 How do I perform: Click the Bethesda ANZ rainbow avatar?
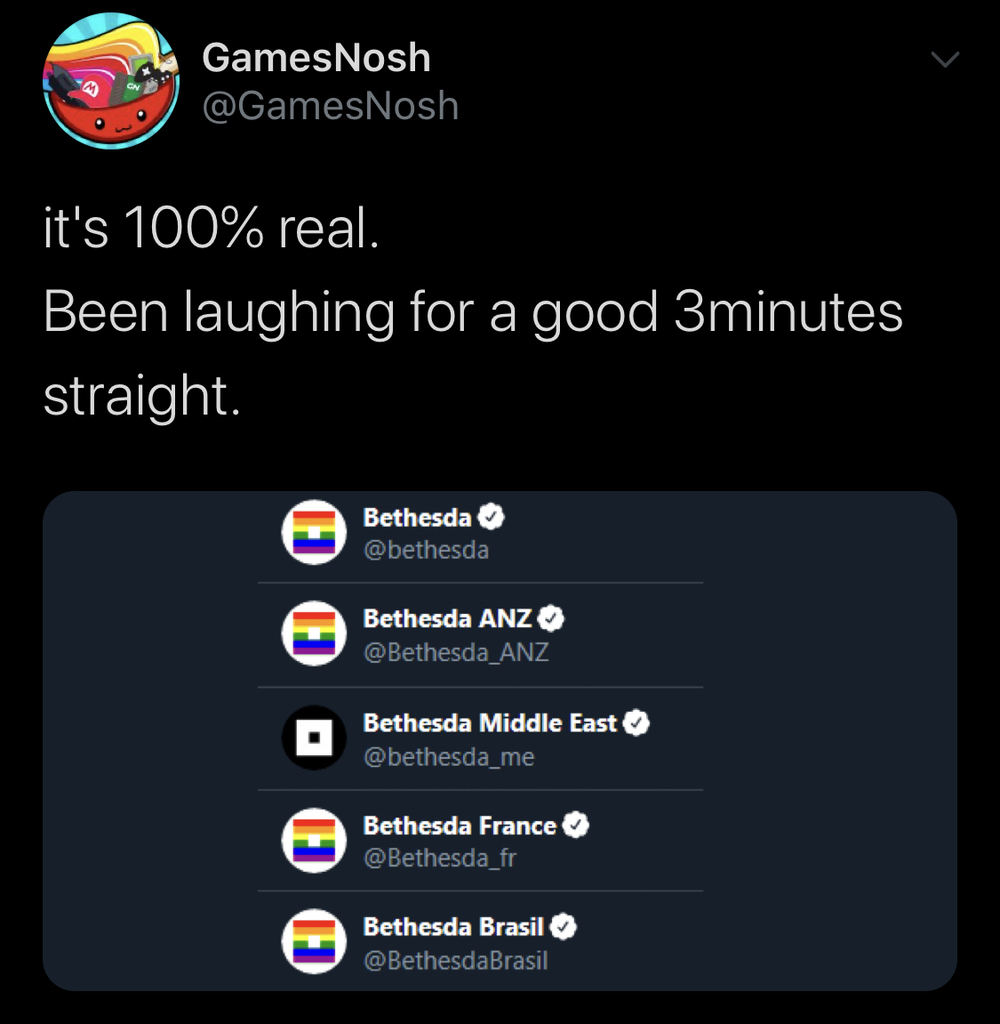click(313, 635)
